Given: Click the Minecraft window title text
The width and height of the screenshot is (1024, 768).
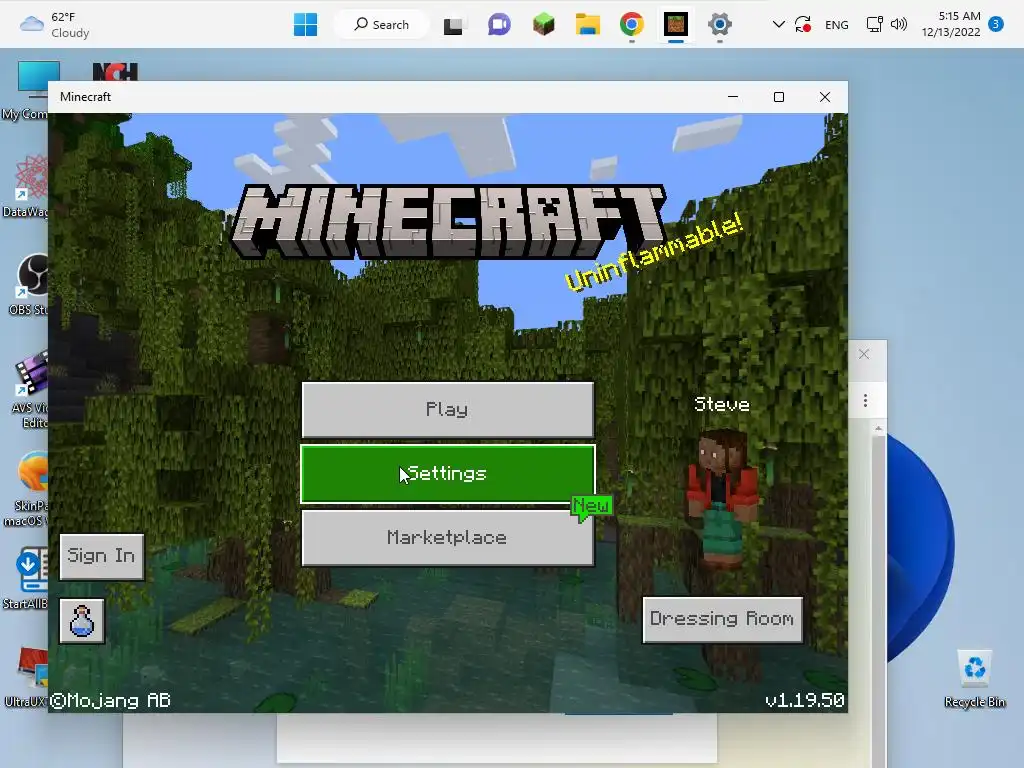Looking at the screenshot, I should pos(86,97).
